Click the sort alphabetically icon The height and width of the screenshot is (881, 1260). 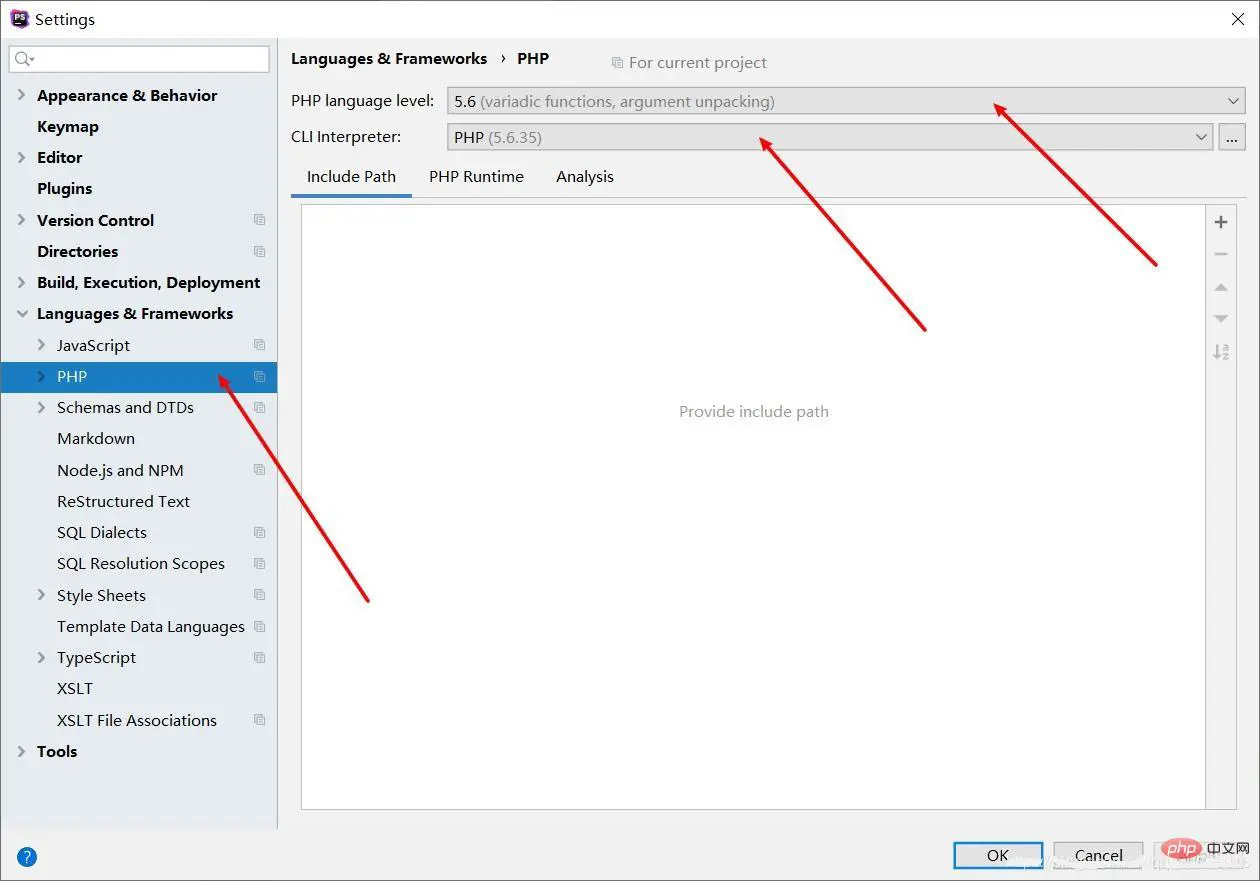tap(1220, 352)
